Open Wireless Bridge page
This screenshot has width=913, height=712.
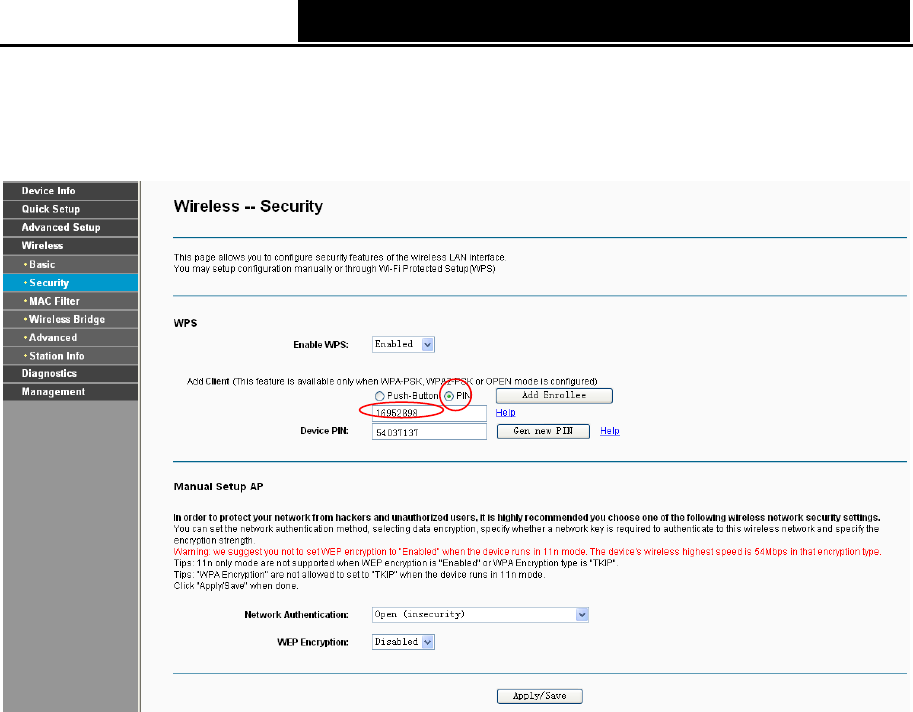pos(70,319)
